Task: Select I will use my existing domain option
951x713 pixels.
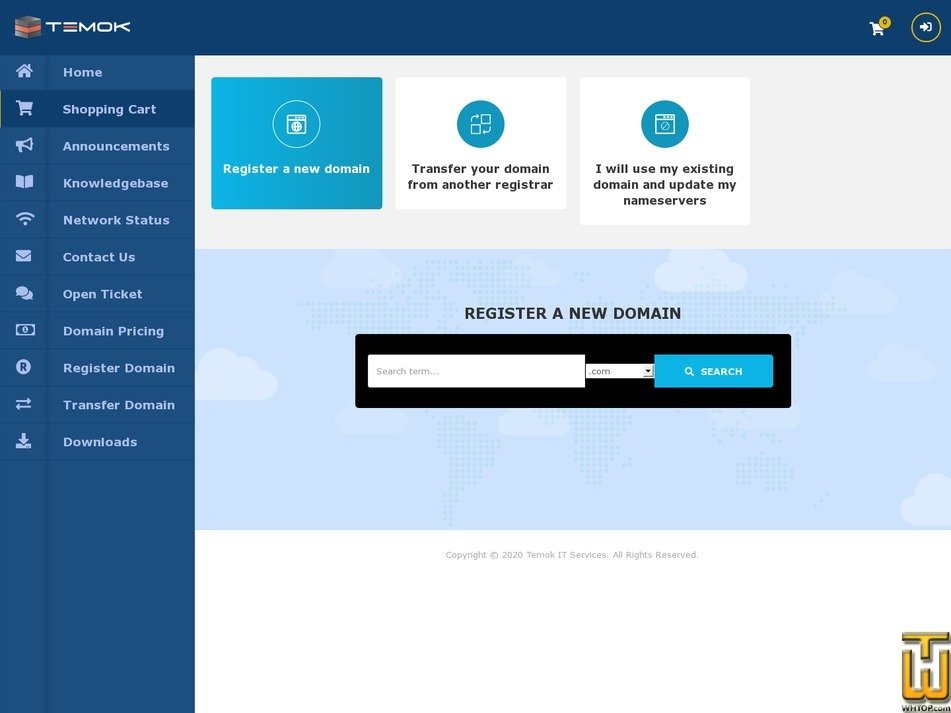Action: pyautogui.click(x=664, y=150)
